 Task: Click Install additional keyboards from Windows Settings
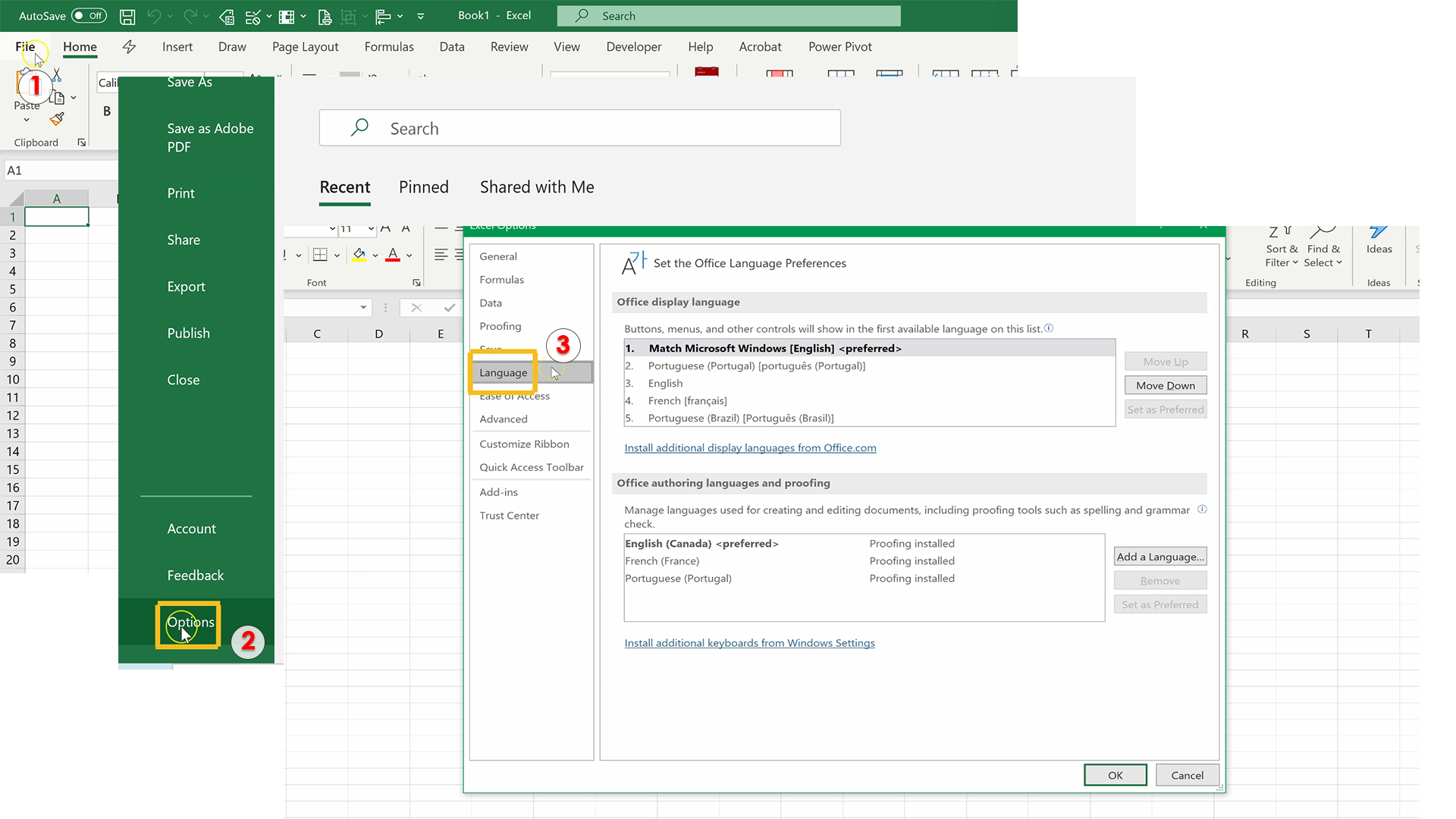pyautogui.click(x=749, y=642)
